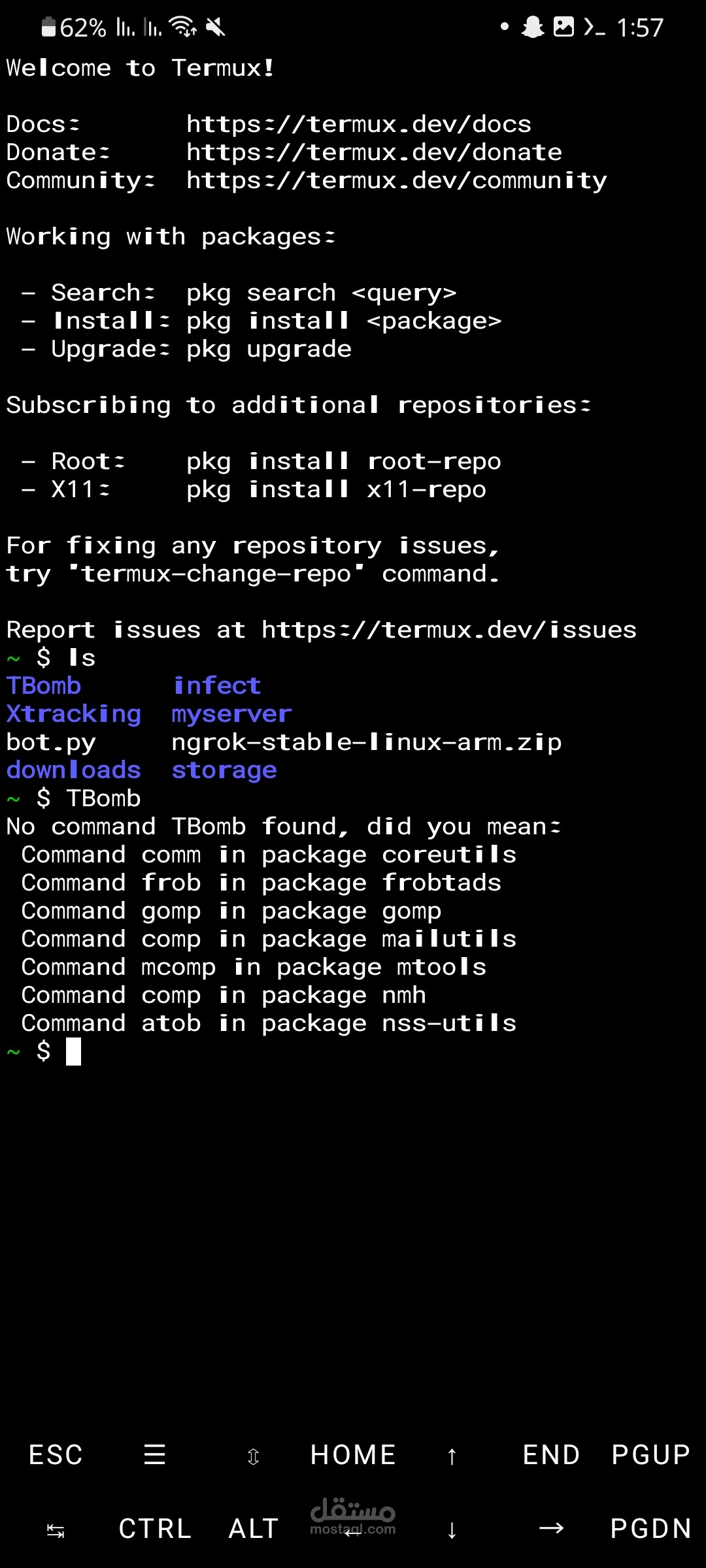
Task: Tap the Termux notification icon in status bar
Action: click(x=594, y=27)
